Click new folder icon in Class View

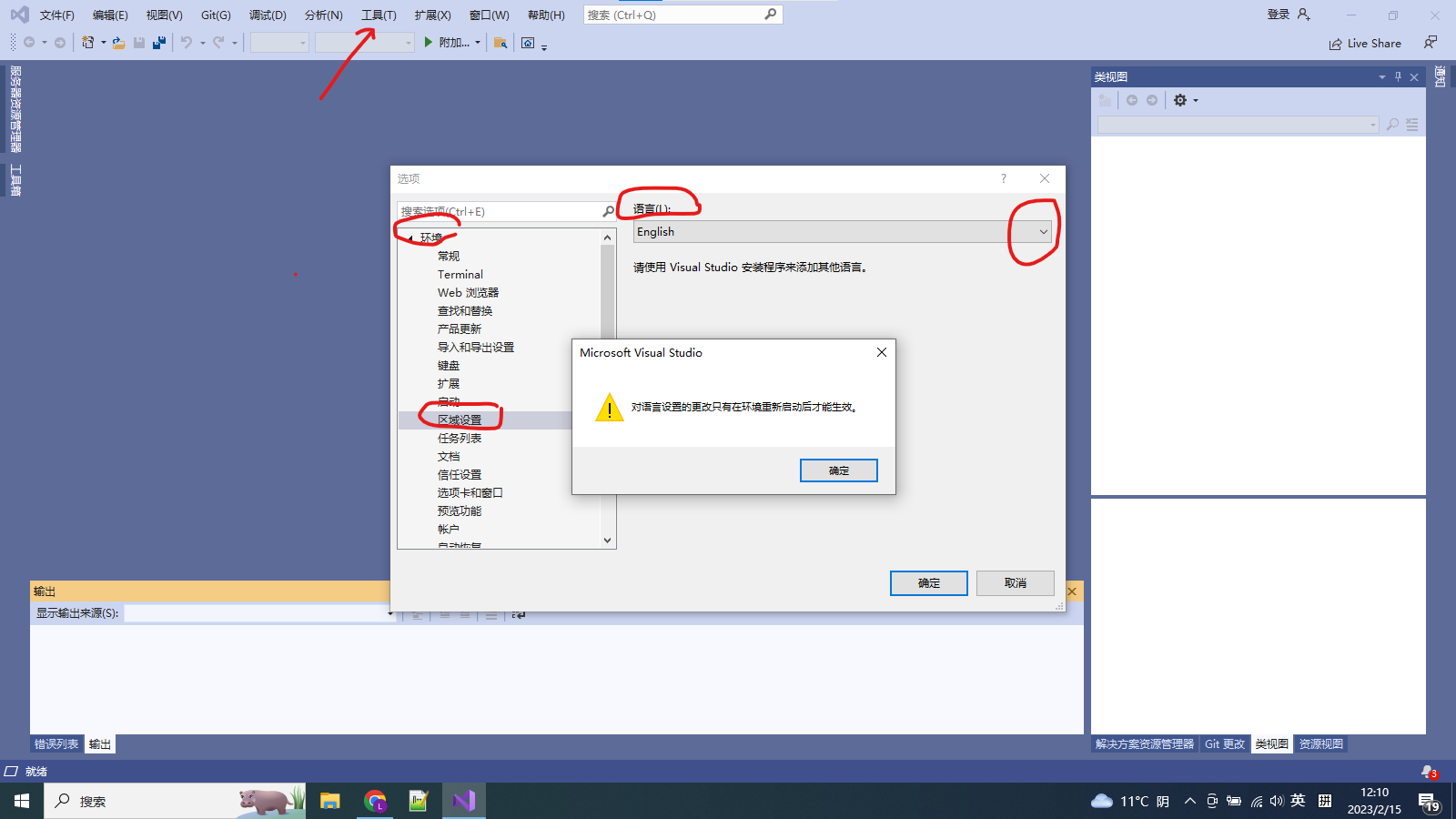click(1105, 100)
